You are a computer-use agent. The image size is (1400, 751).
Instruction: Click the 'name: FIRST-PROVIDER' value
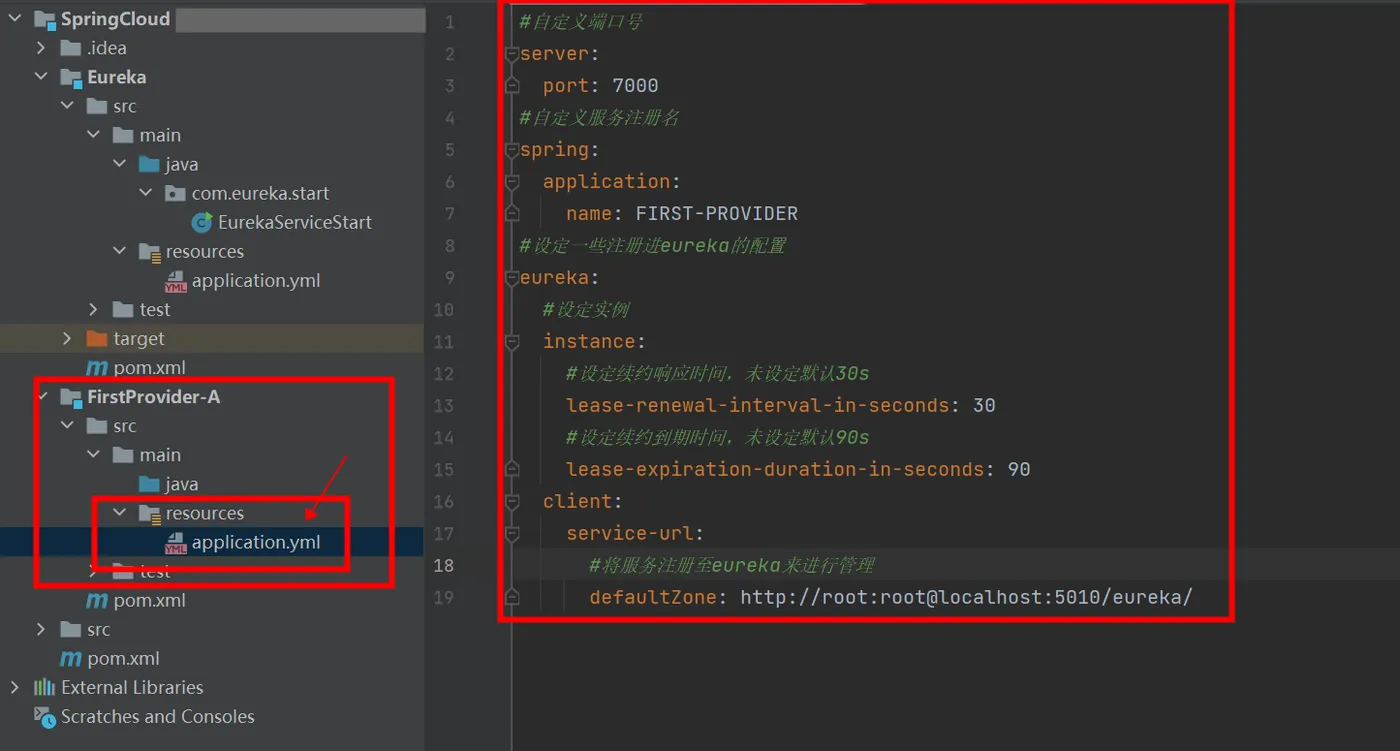[716, 214]
